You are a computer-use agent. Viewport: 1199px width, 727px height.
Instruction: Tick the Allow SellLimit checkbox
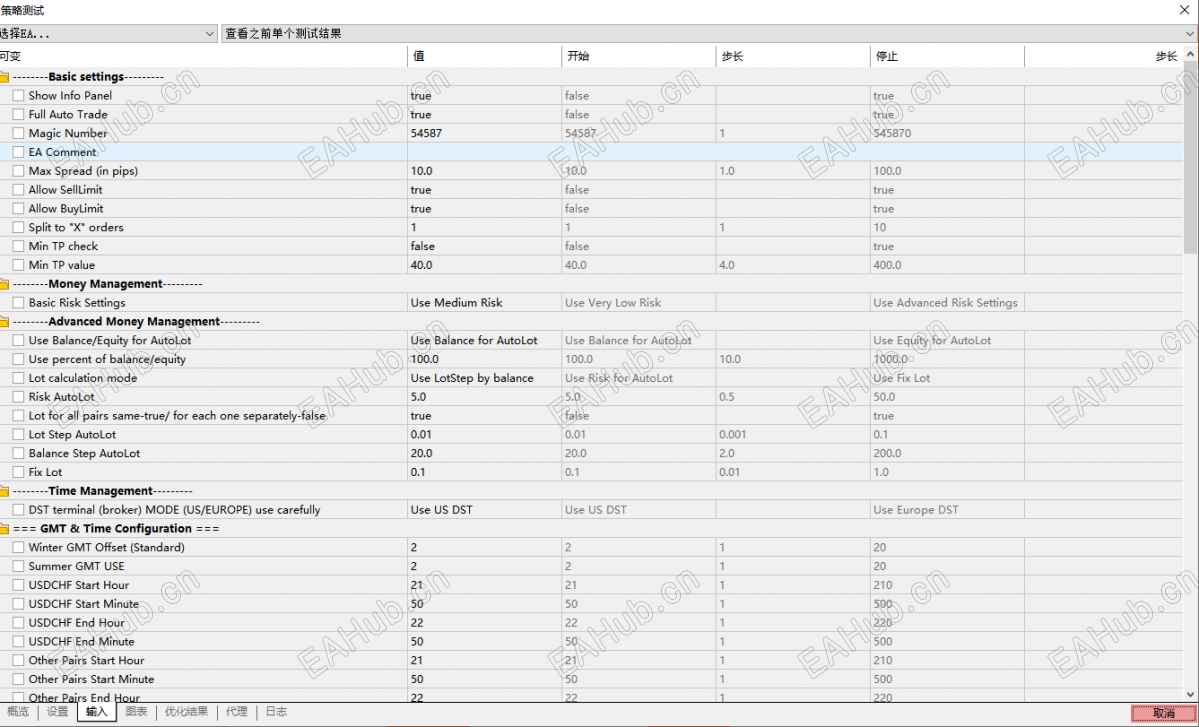pos(18,190)
